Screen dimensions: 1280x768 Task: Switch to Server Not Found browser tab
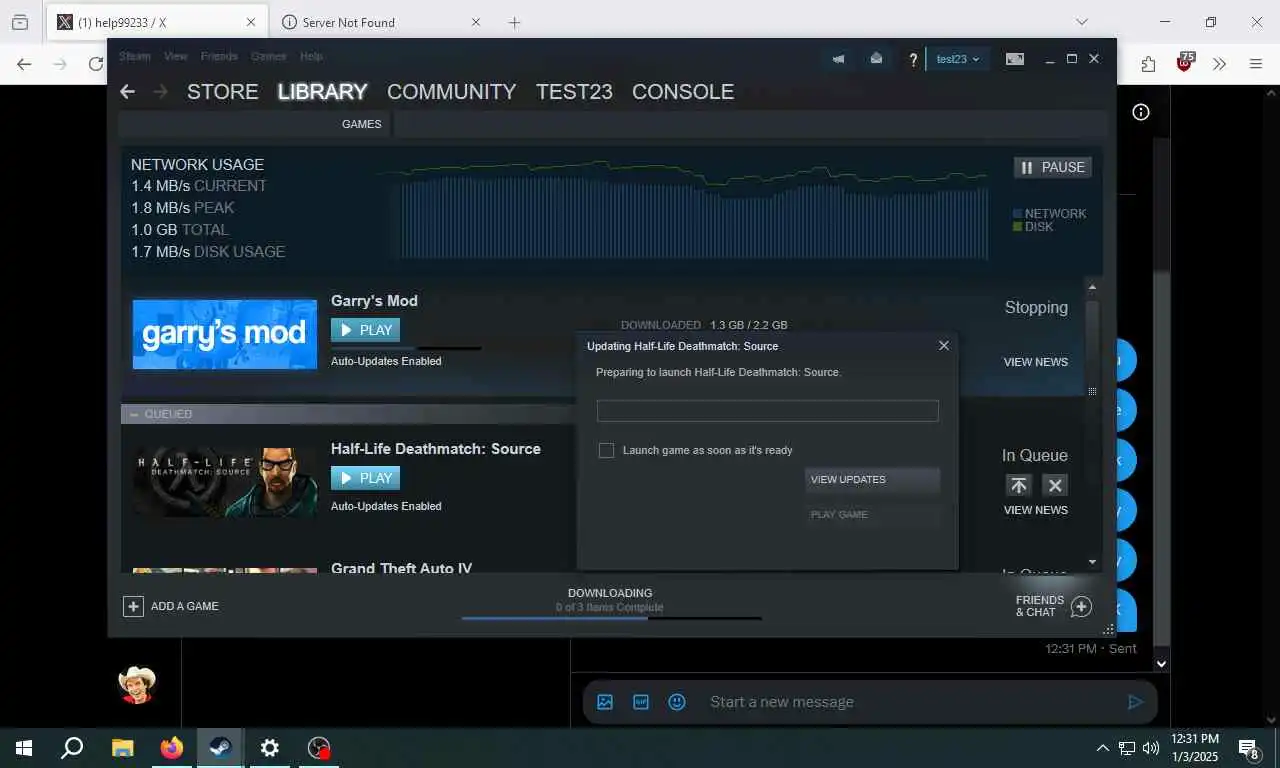[x=381, y=22]
